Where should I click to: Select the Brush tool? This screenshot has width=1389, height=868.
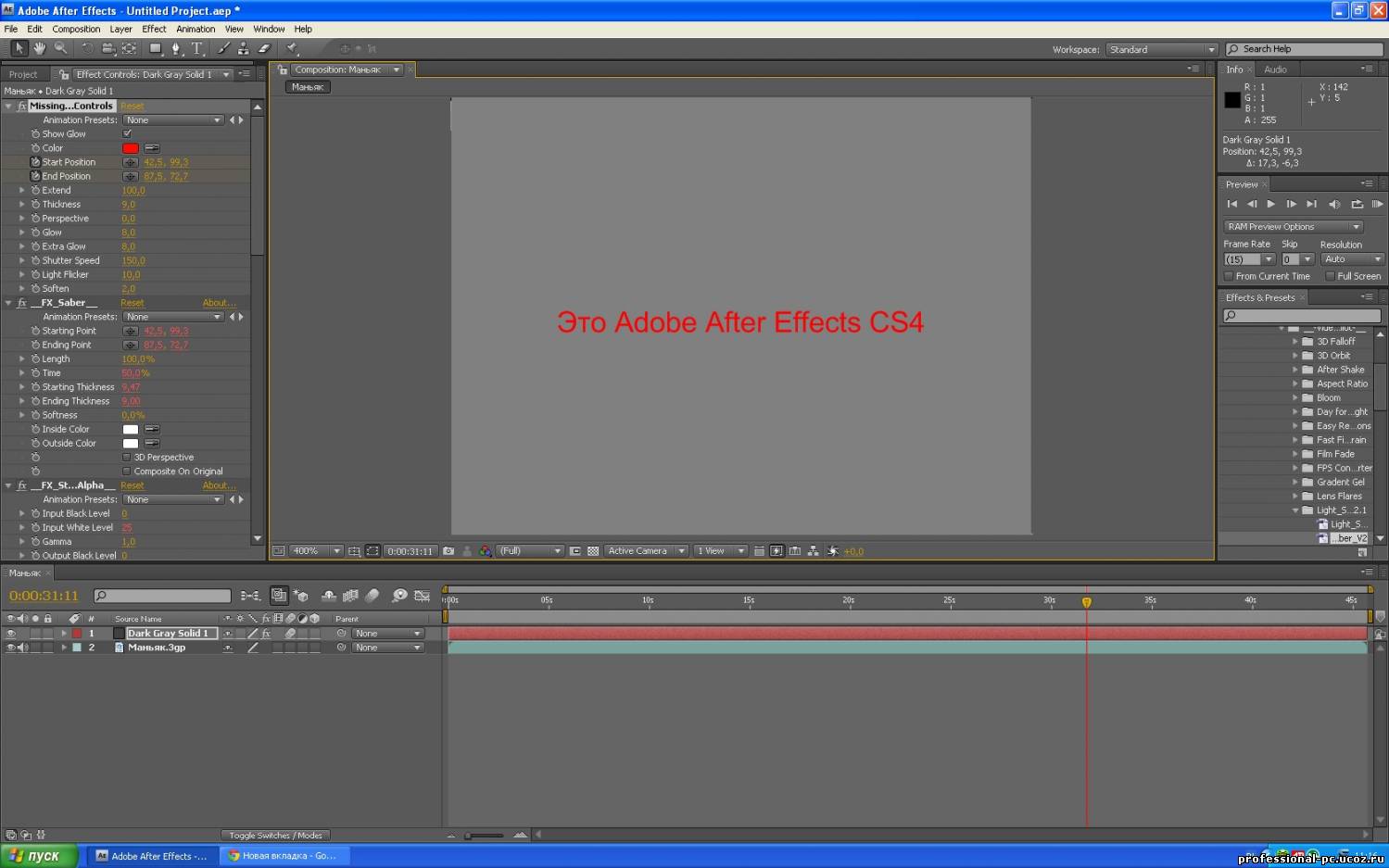pyautogui.click(x=223, y=48)
